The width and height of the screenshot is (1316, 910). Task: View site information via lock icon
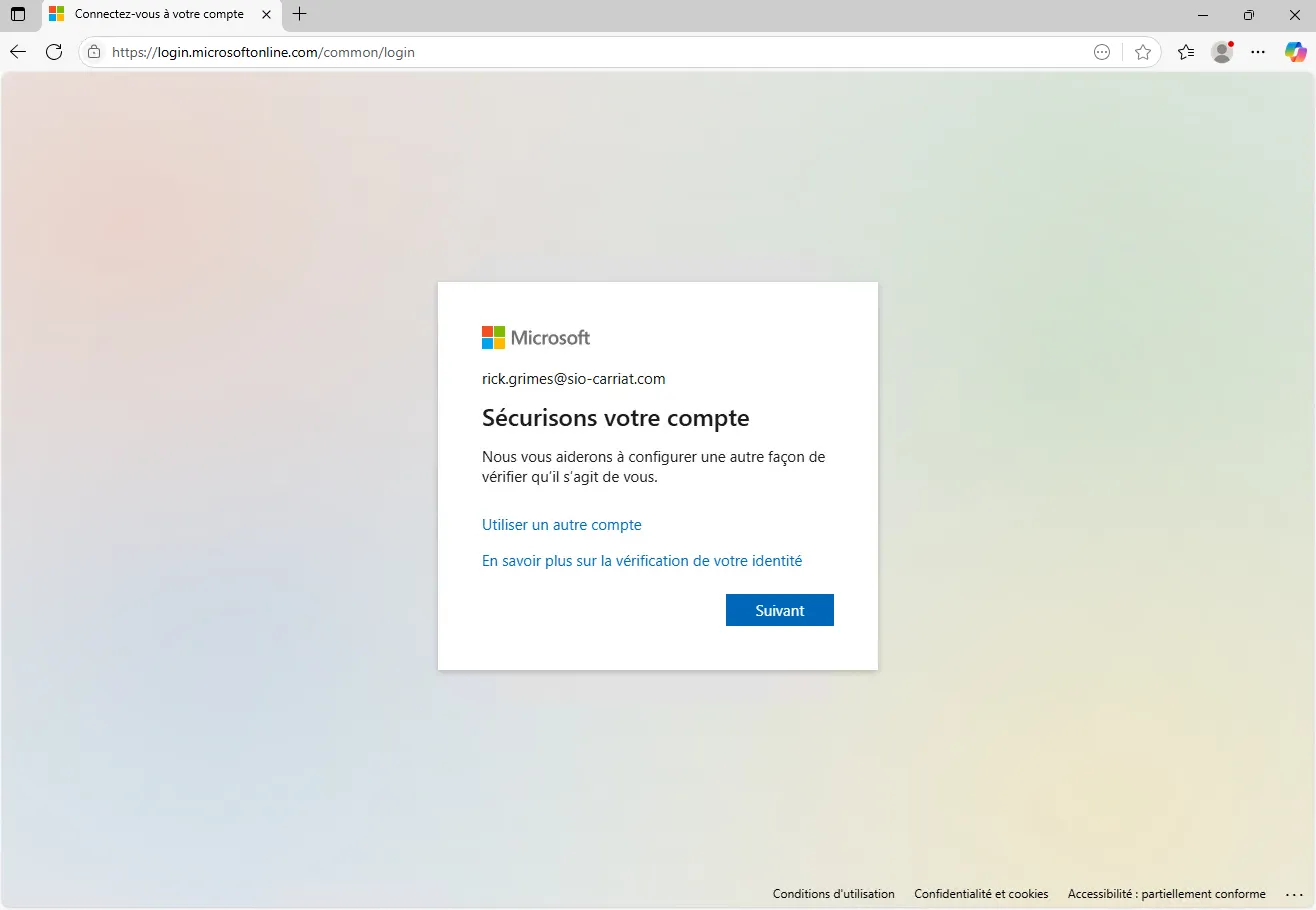[x=95, y=52]
